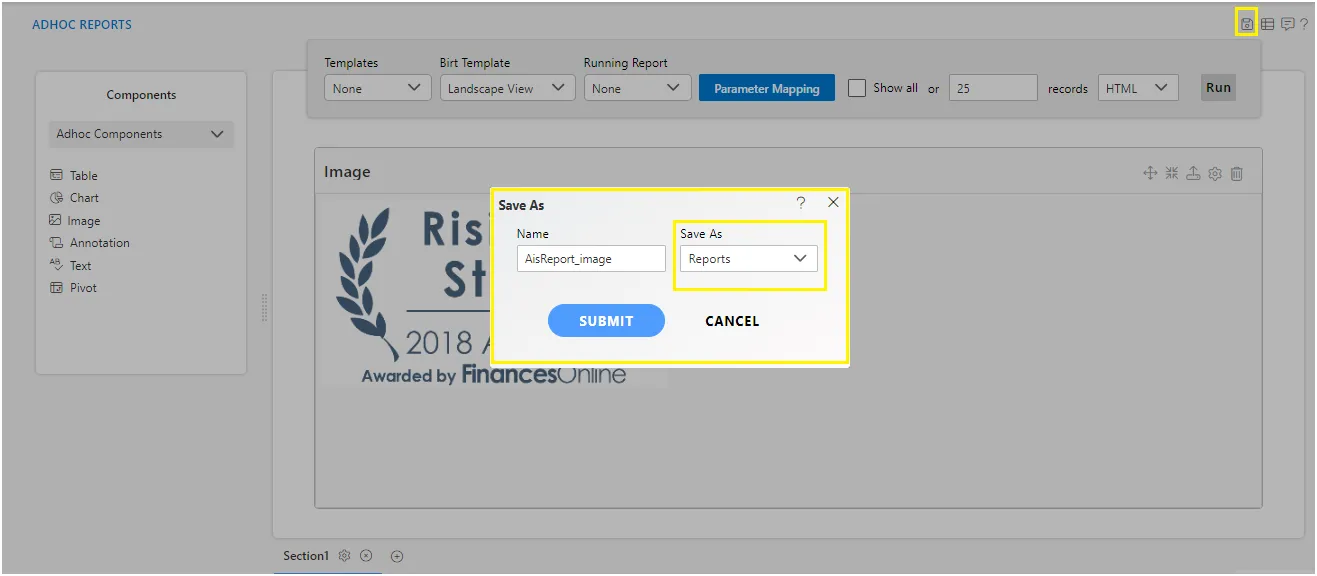Click the move arrows icon on Image panel

point(1150,173)
